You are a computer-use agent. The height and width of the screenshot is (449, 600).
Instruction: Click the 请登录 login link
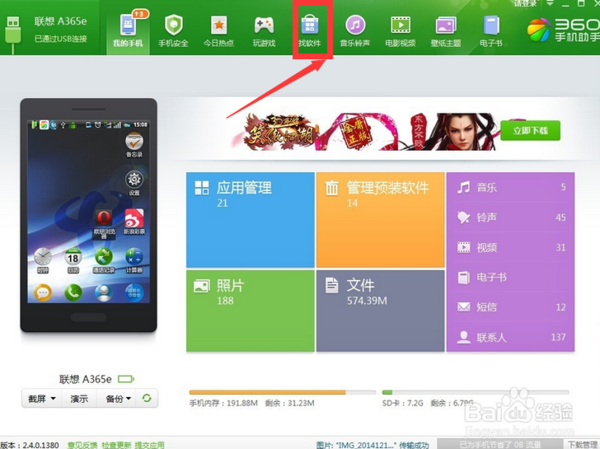[525, 3]
